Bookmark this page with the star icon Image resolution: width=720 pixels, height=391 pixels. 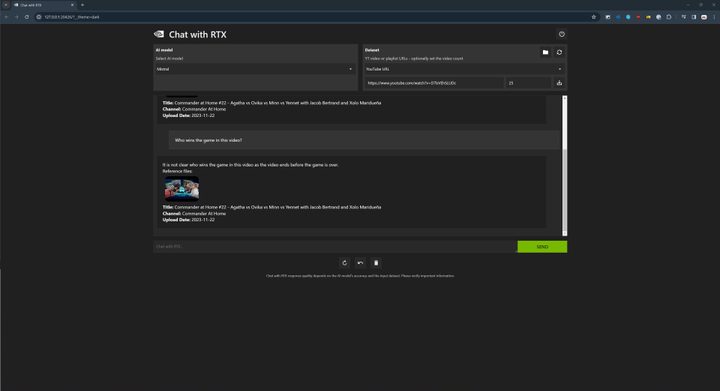click(x=594, y=17)
